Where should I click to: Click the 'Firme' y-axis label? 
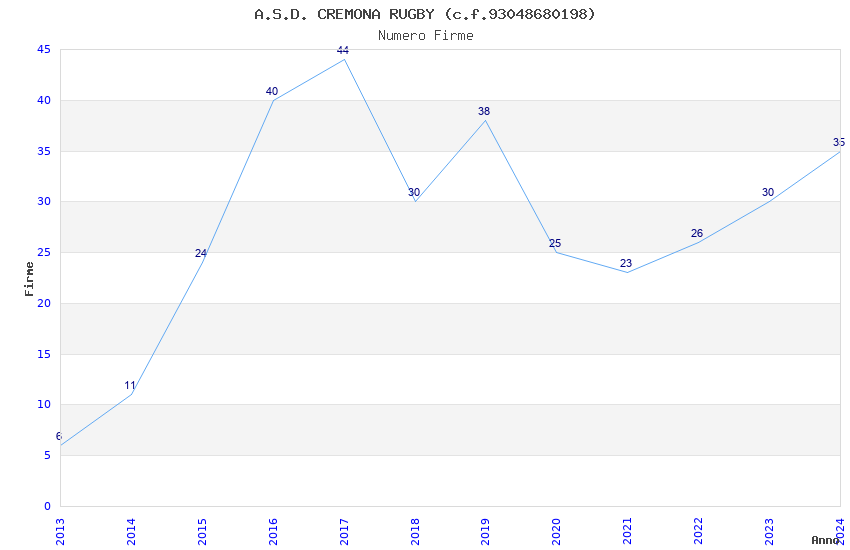pos(29,279)
